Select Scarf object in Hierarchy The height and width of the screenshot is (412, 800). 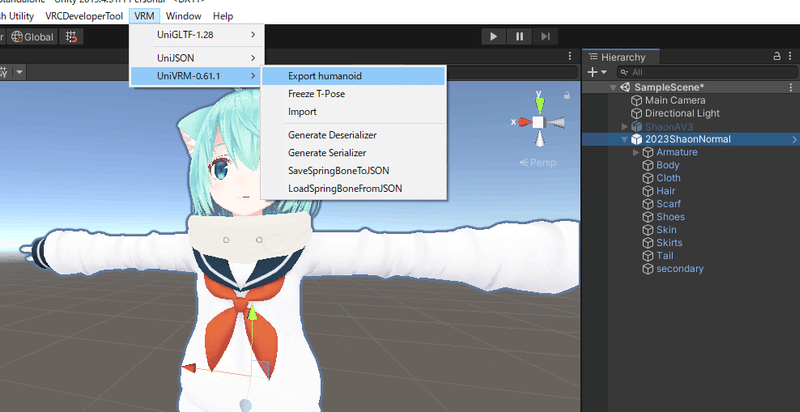(x=668, y=204)
